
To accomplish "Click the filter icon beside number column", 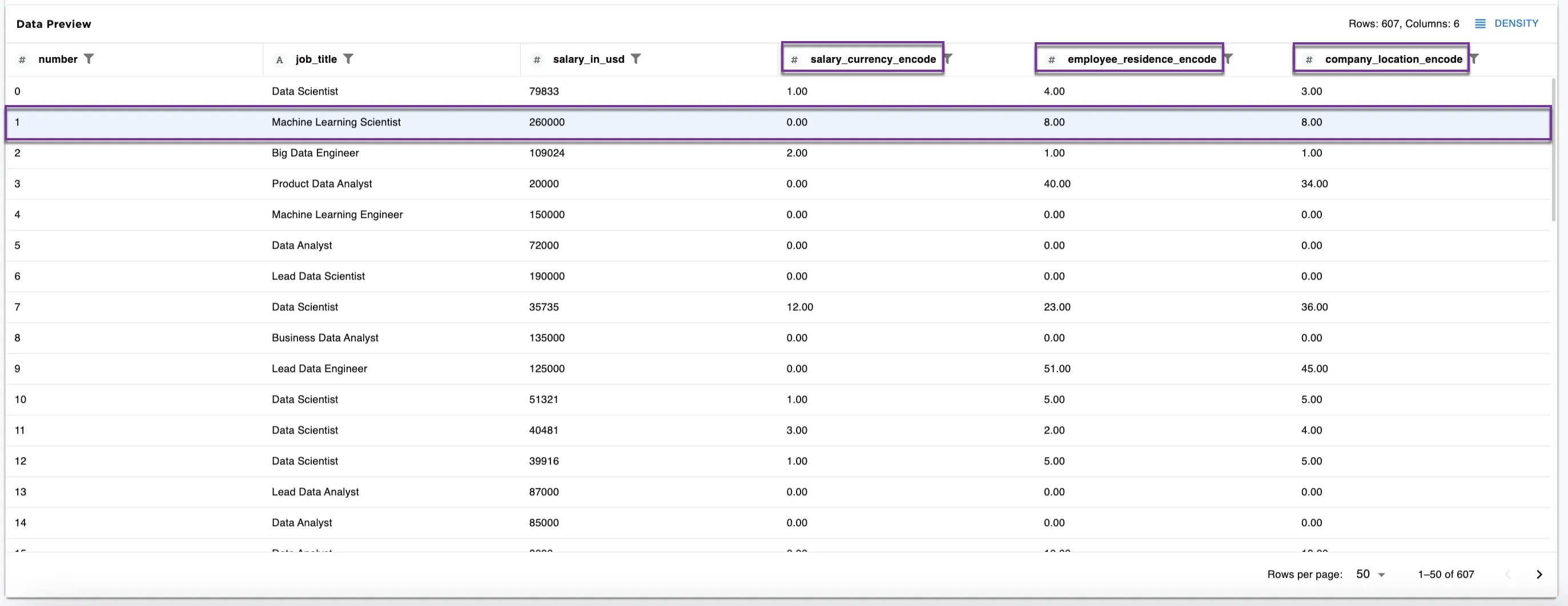I will click(89, 59).
